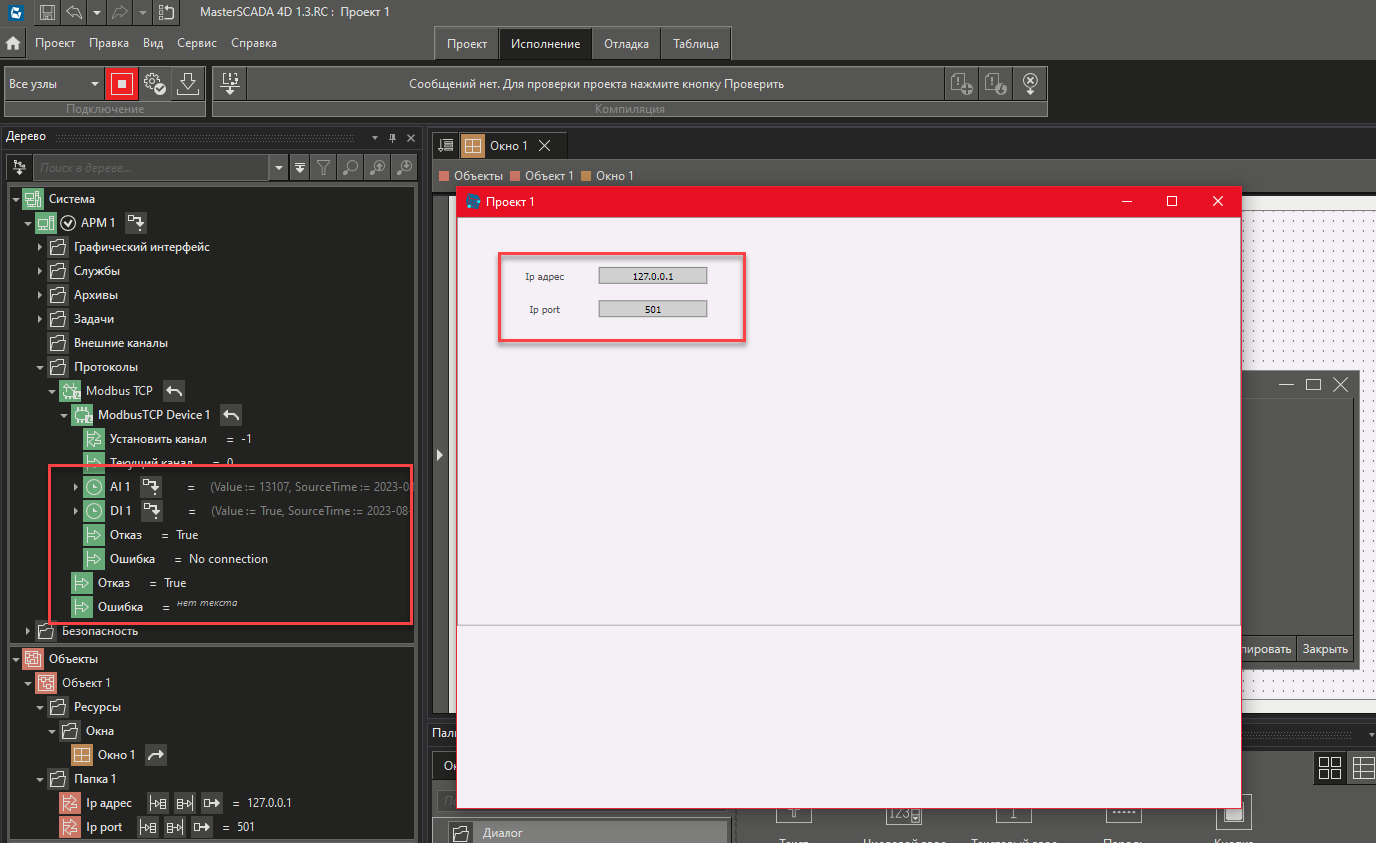Image resolution: width=1376 pixels, height=843 pixels.
Task: Toggle the pin on the Дерево panel
Action: tap(392, 137)
